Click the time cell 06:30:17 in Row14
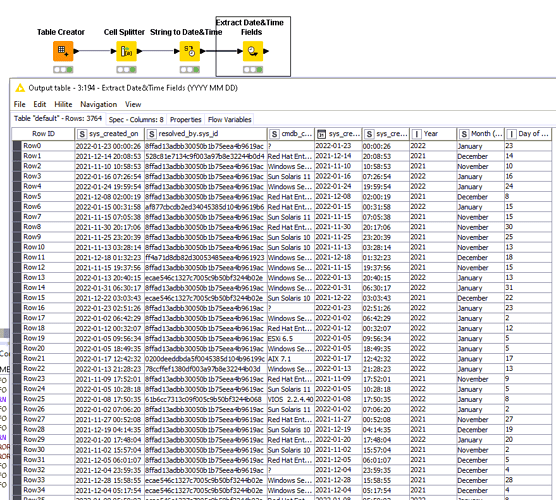 pyautogui.click(x=385, y=288)
